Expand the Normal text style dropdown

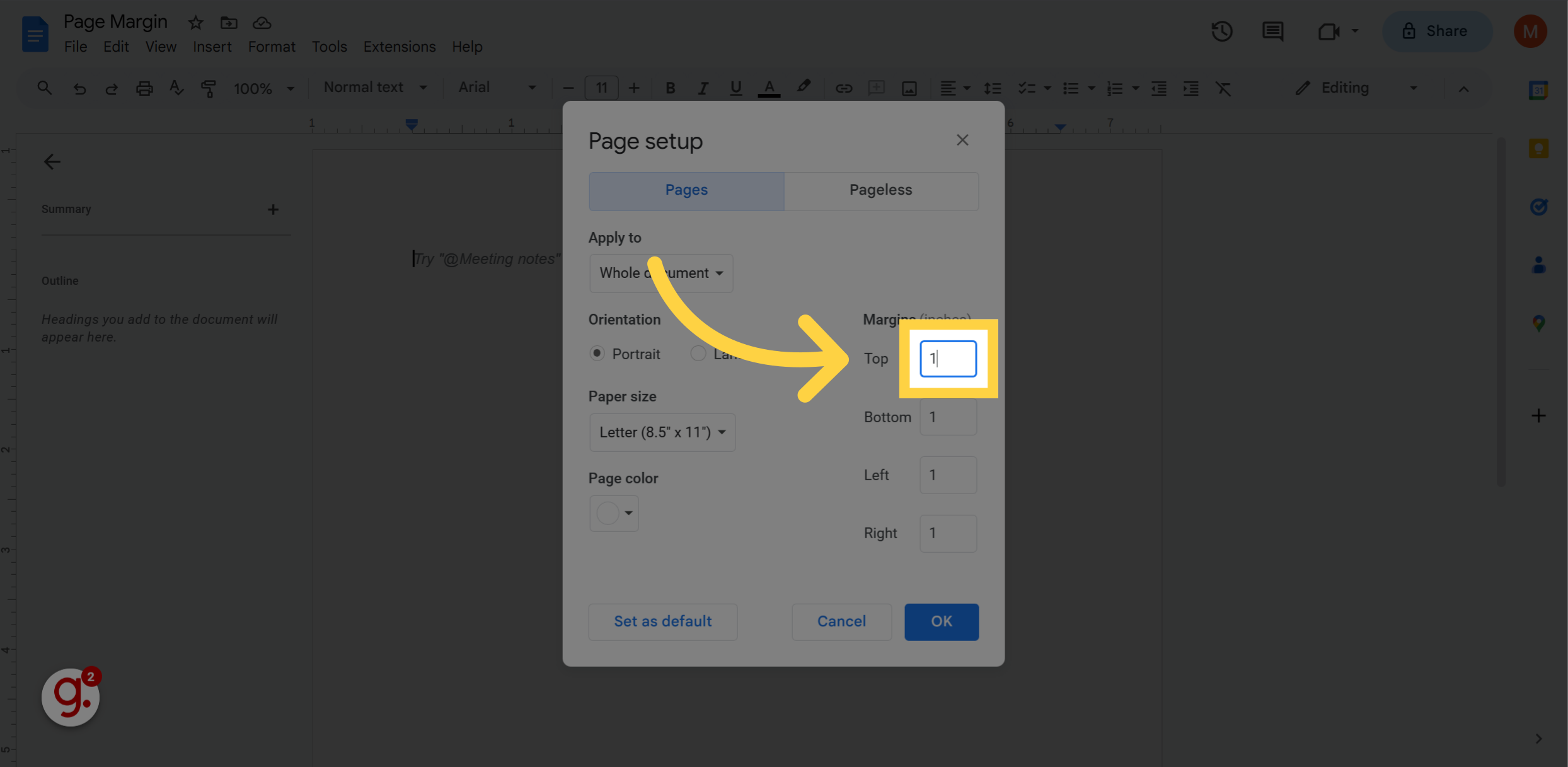coord(374,88)
